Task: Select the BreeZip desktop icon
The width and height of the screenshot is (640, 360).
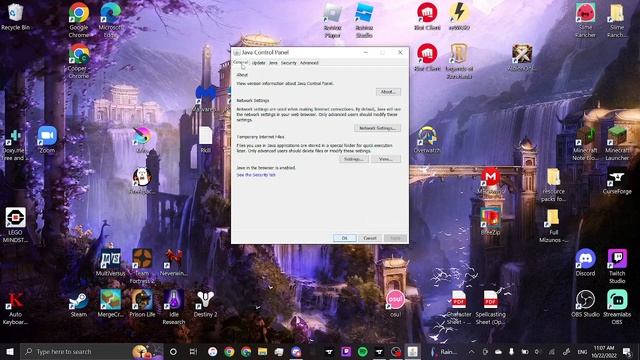Action: tap(490, 221)
